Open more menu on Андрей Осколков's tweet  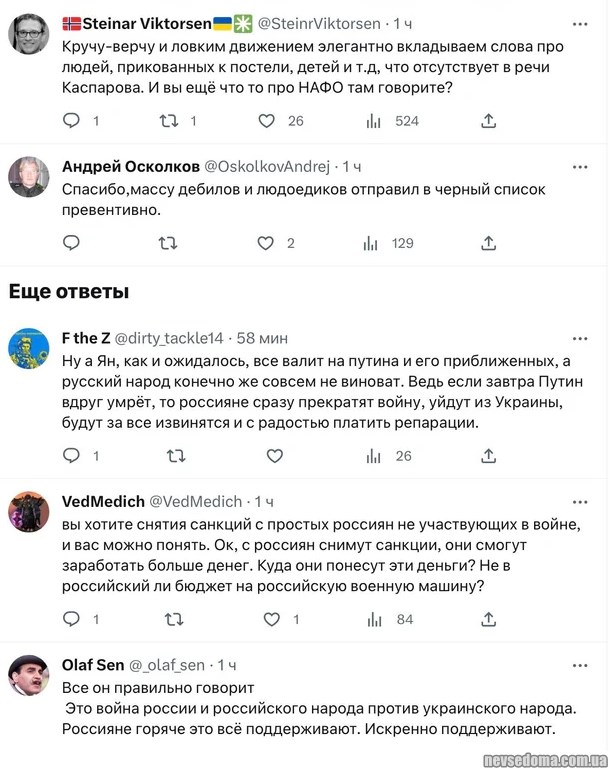581,165
